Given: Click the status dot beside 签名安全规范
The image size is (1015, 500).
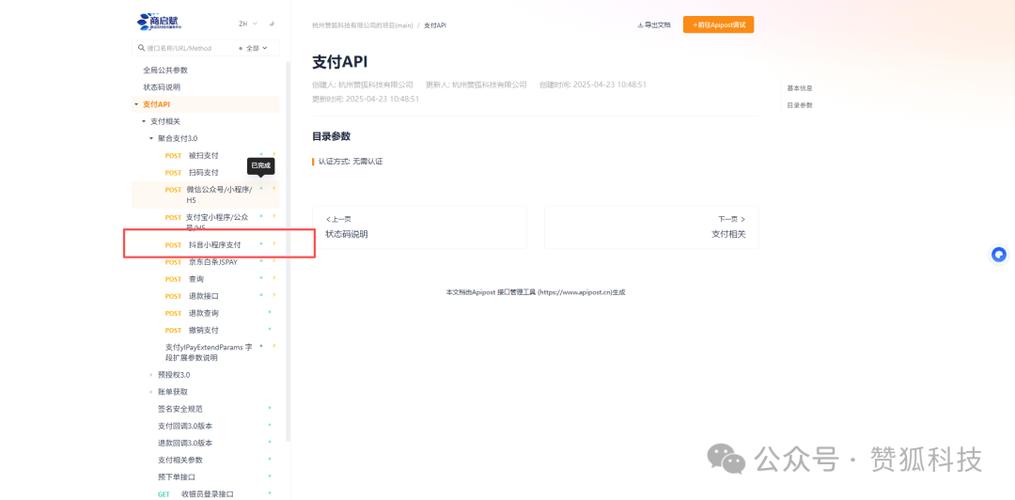Looking at the screenshot, I should (269, 409).
